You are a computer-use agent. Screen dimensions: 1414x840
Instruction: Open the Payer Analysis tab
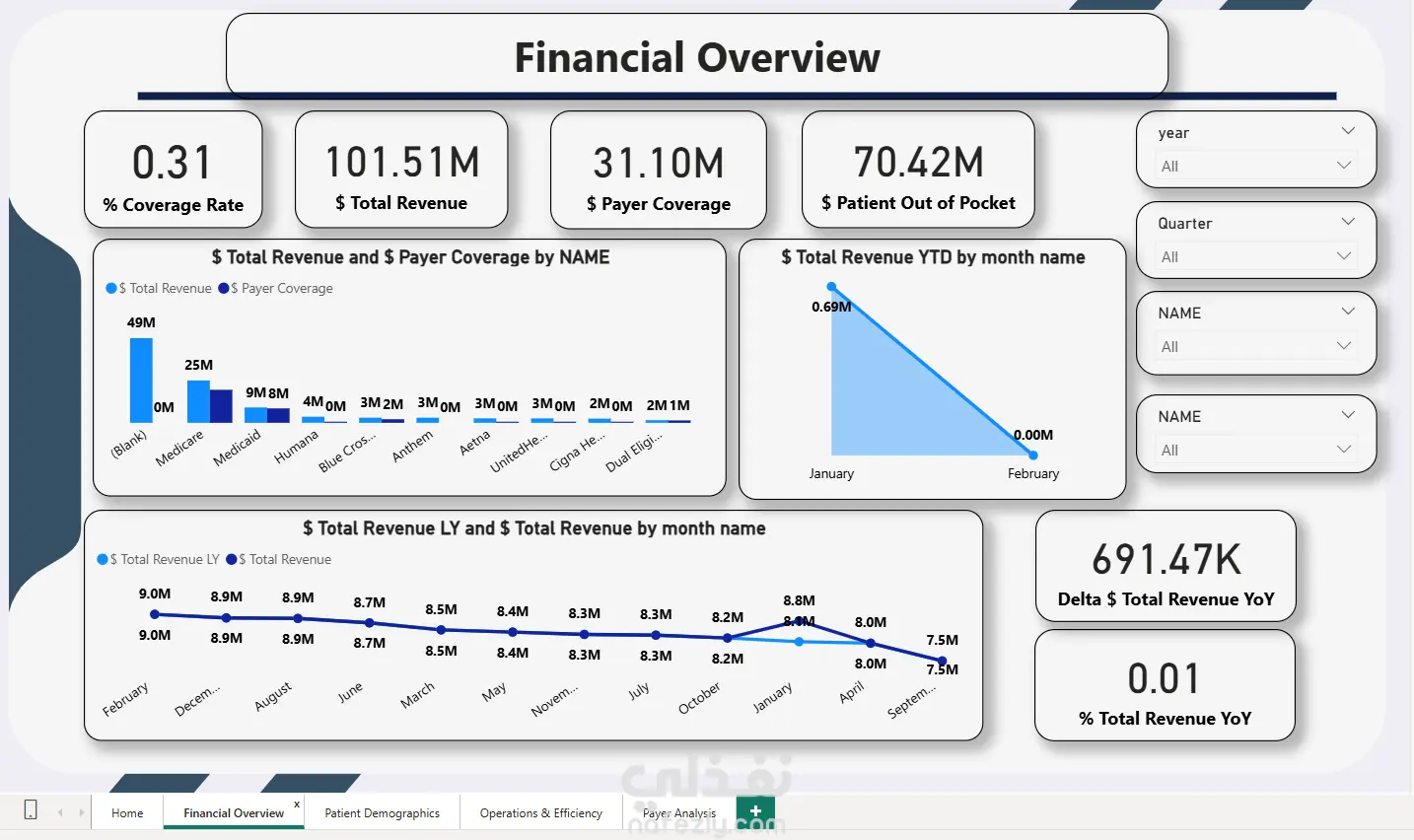coord(679,813)
